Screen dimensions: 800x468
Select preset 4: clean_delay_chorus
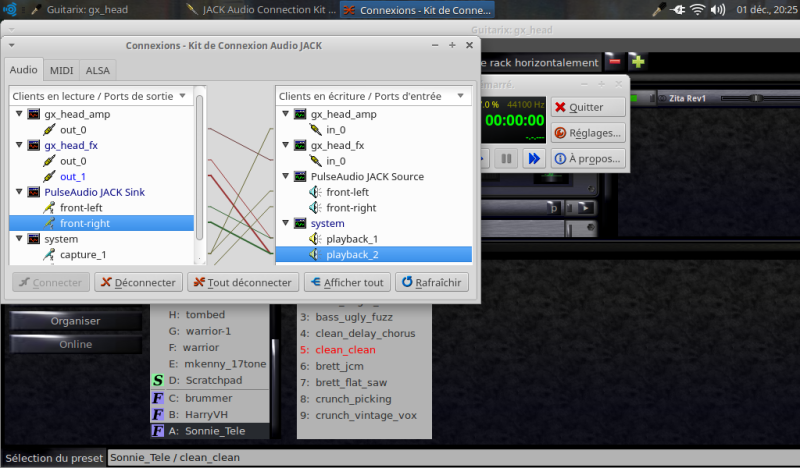pyautogui.click(x=364, y=333)
